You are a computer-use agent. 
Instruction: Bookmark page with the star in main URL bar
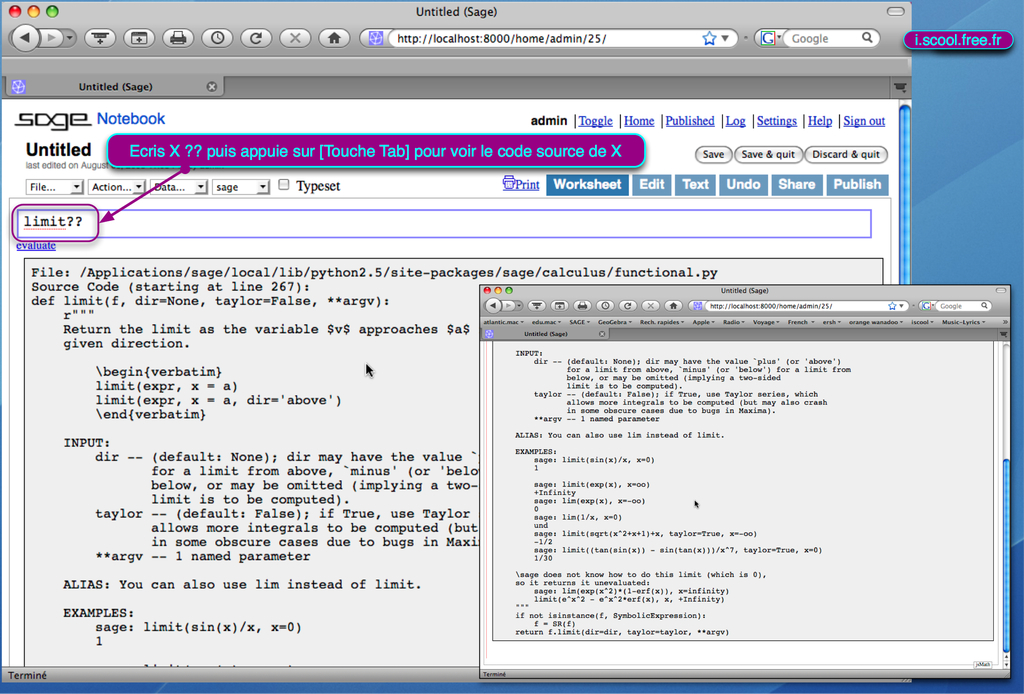click(709, 39)
